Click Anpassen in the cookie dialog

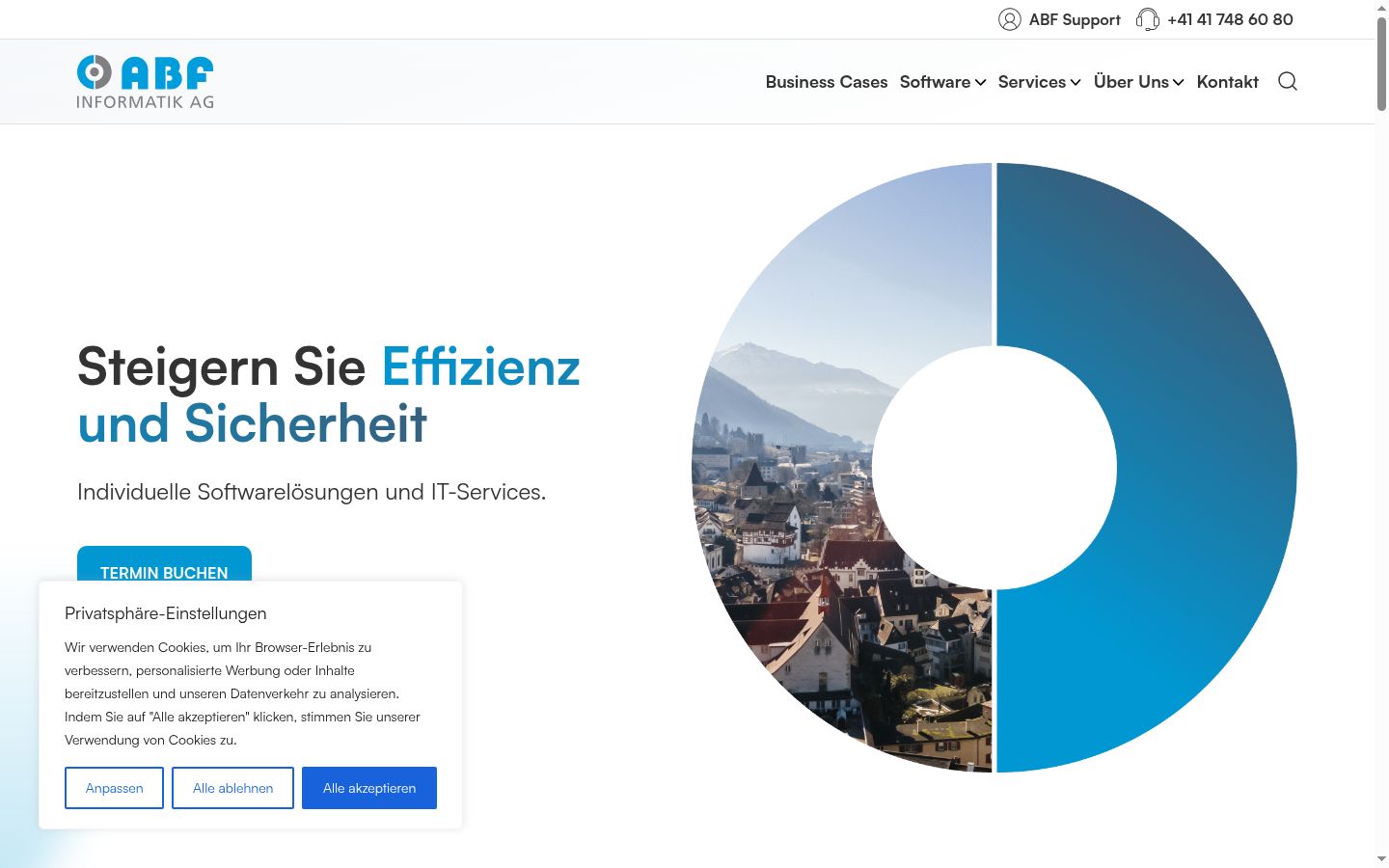coord(114,788)
